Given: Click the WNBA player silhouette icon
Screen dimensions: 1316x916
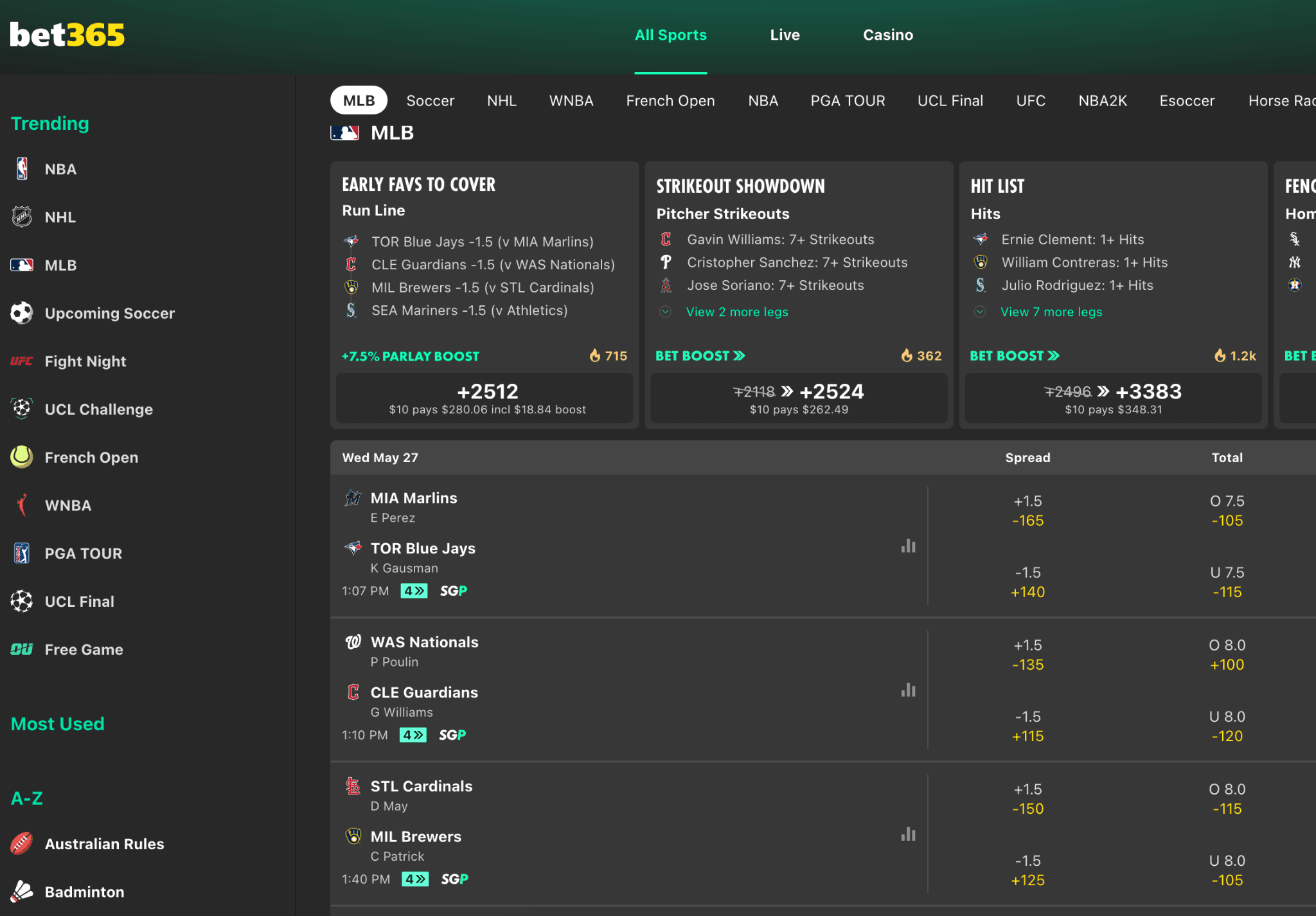Looking at the screenshot, I should (x=22, y=505).
